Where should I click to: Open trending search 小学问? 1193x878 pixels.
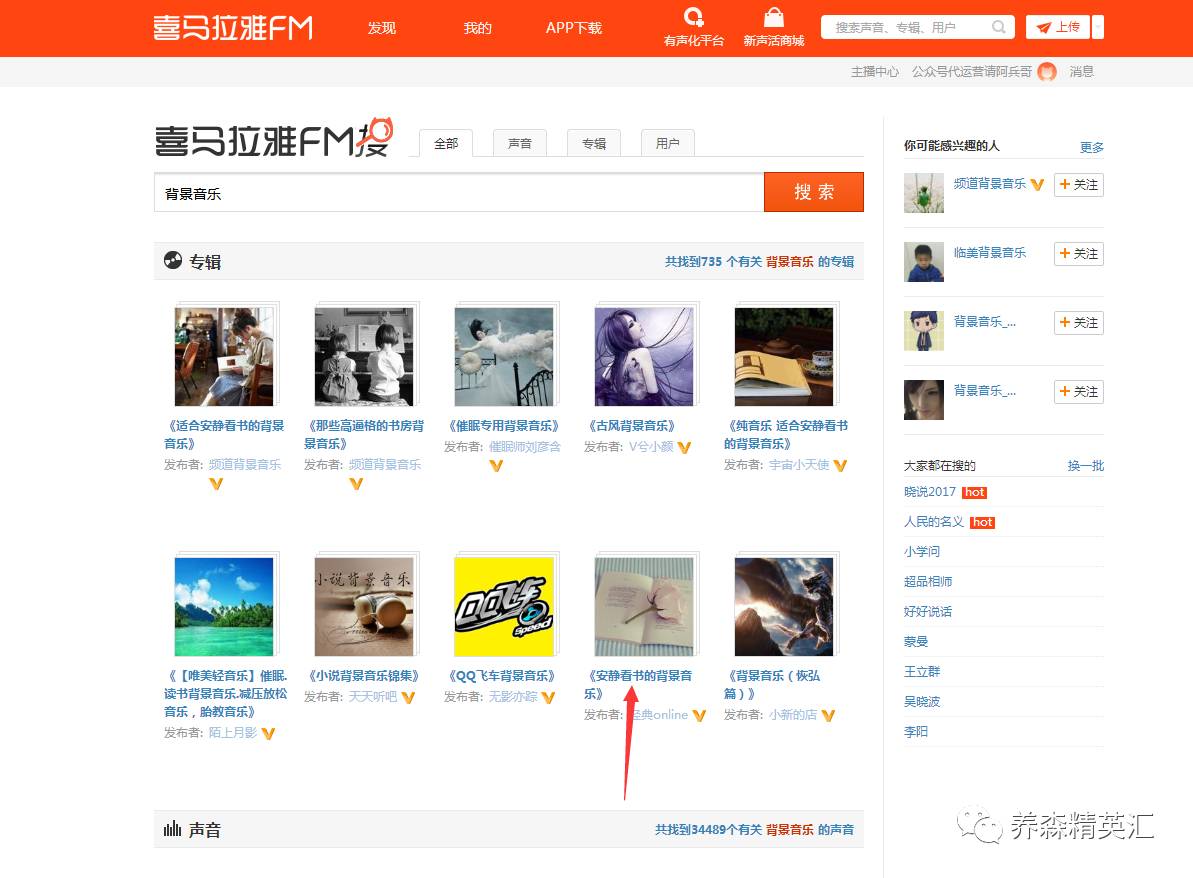pyautogui.click(x=922, y=552)
